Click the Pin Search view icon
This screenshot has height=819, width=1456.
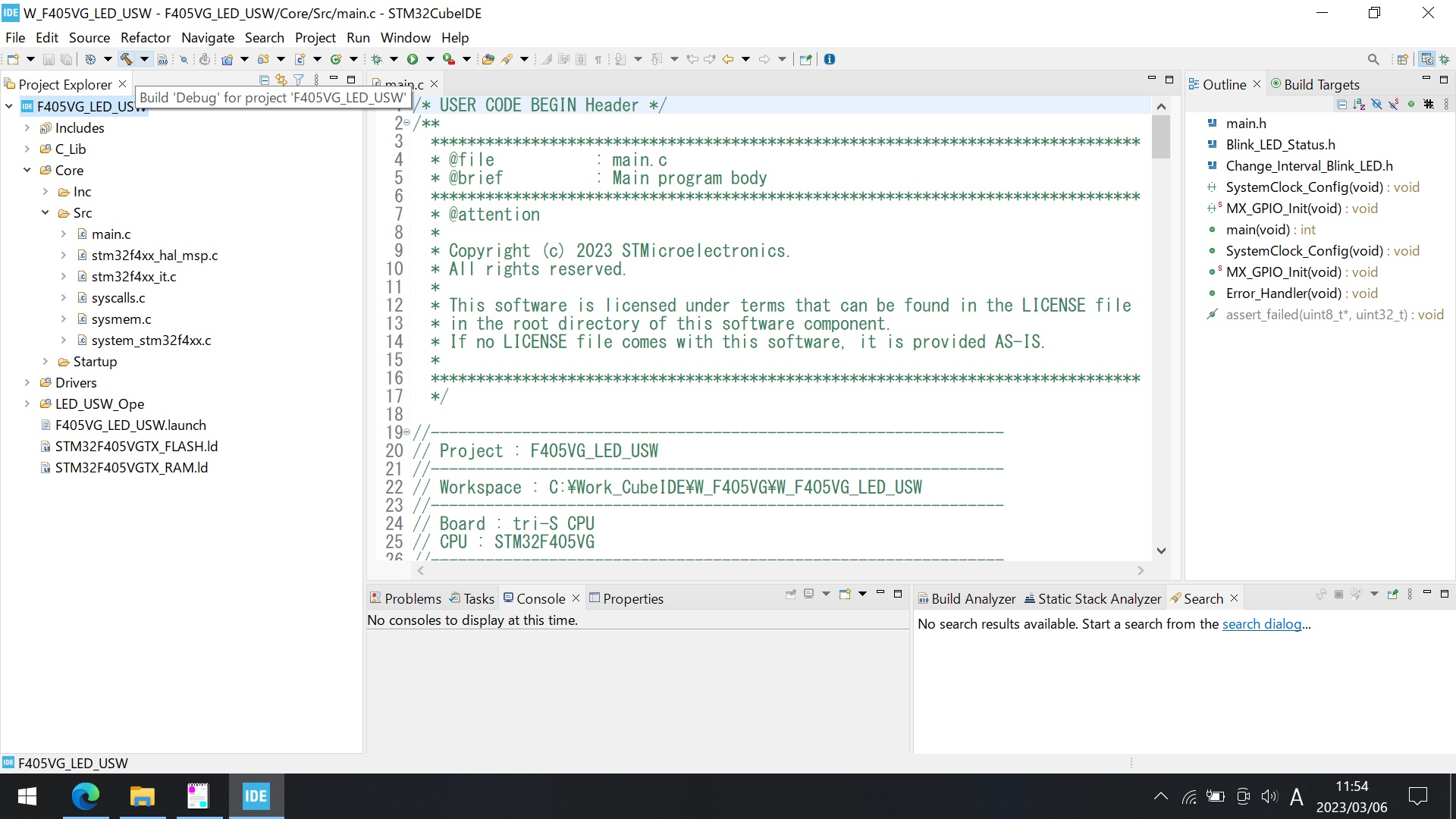(1392, 594)
